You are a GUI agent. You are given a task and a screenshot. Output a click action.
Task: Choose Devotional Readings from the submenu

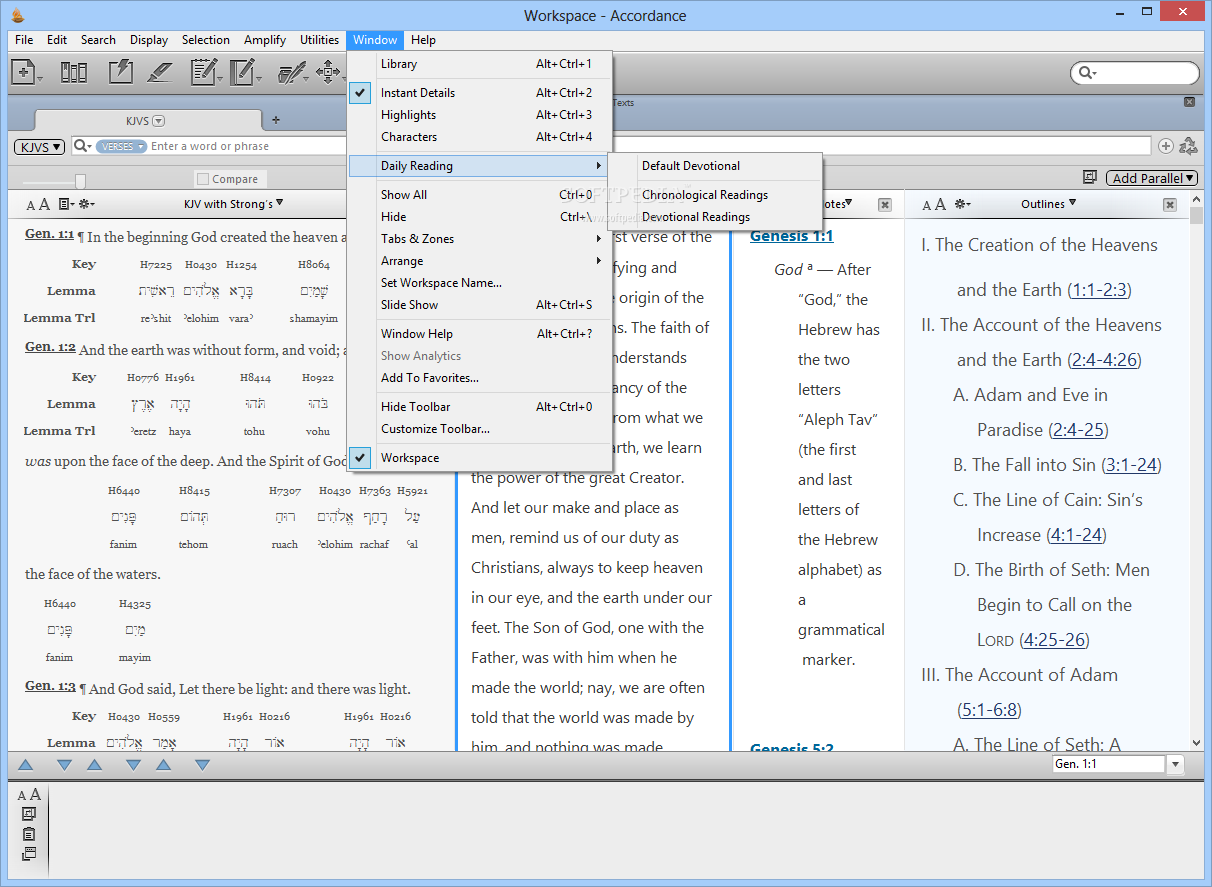(715, 216)
